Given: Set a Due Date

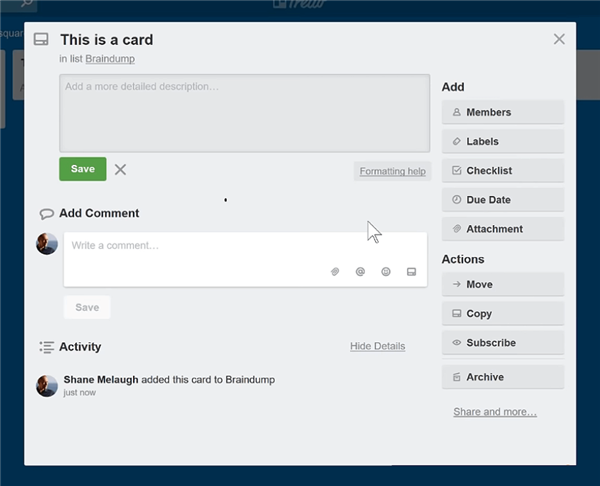Looking at the screenshot, I should [502, 200].
